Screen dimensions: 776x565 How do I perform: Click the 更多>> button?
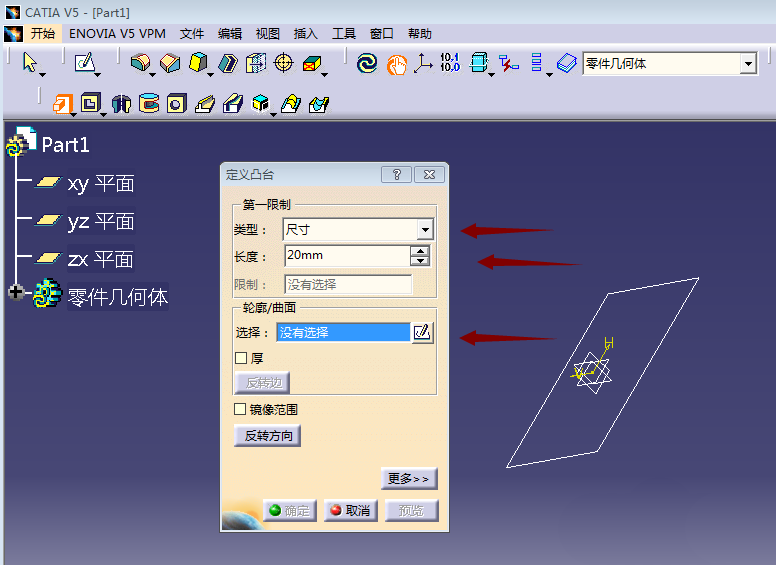[409, 479]
